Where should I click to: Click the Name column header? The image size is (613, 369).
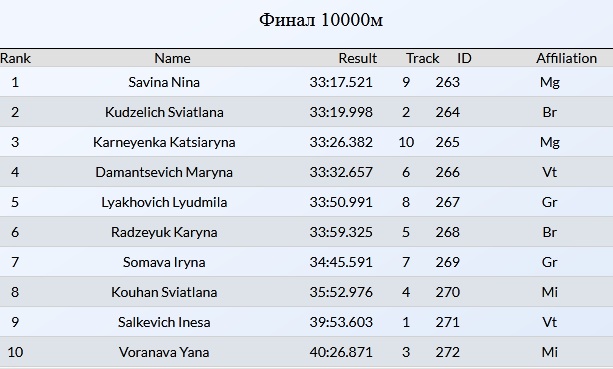click(x=172, y=58)
